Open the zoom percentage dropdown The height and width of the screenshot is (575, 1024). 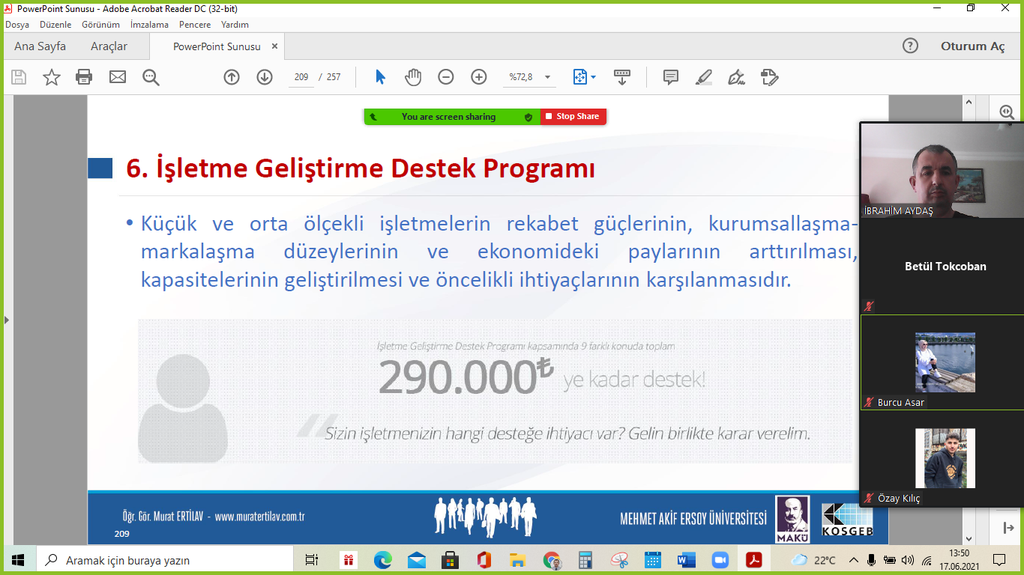pyautogui.click(x=547, y=77)
